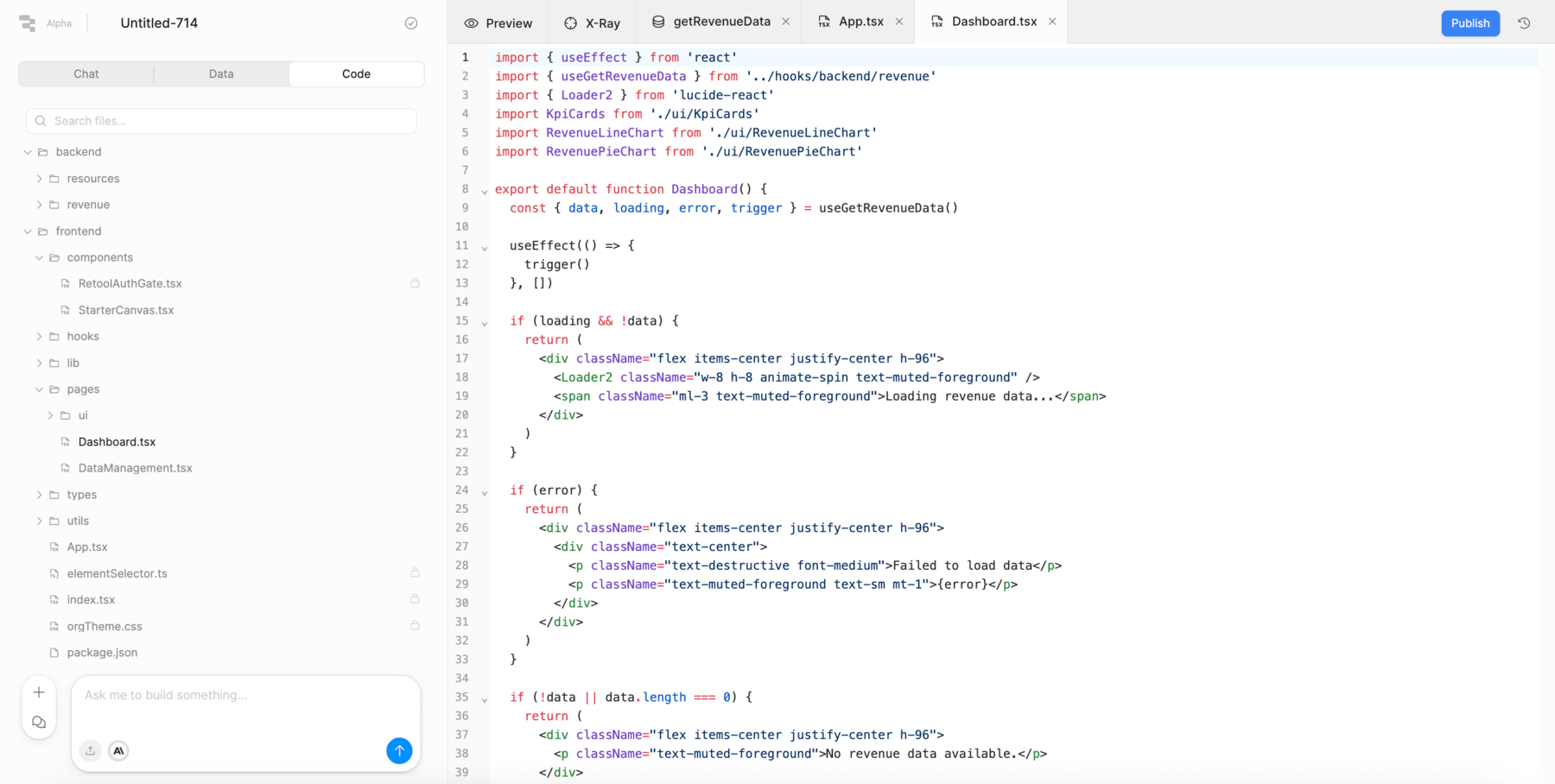Viewport: 1555px width, 784px height.
Task: Fold the no-data if-block at line 35
Action: (484, 699)
